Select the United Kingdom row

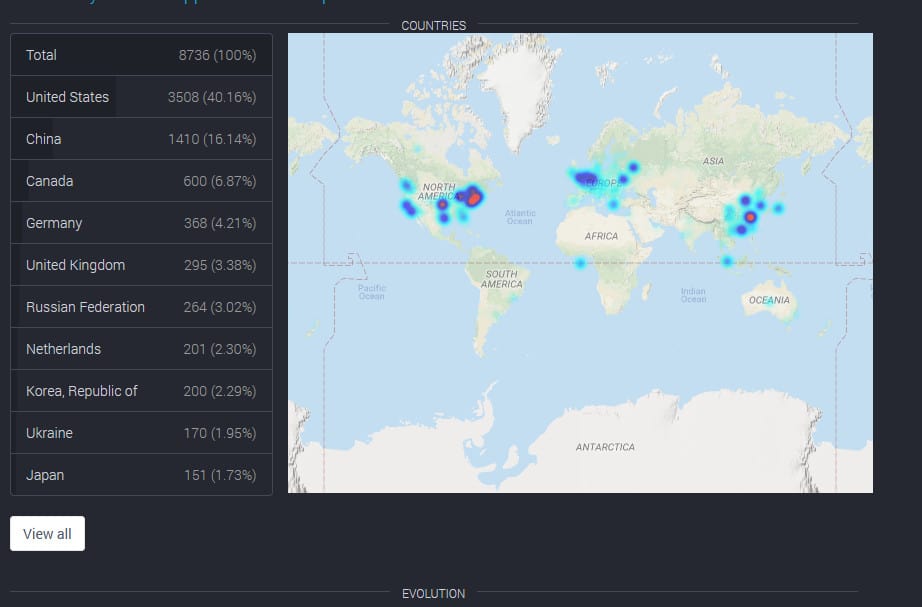[141, 265]
